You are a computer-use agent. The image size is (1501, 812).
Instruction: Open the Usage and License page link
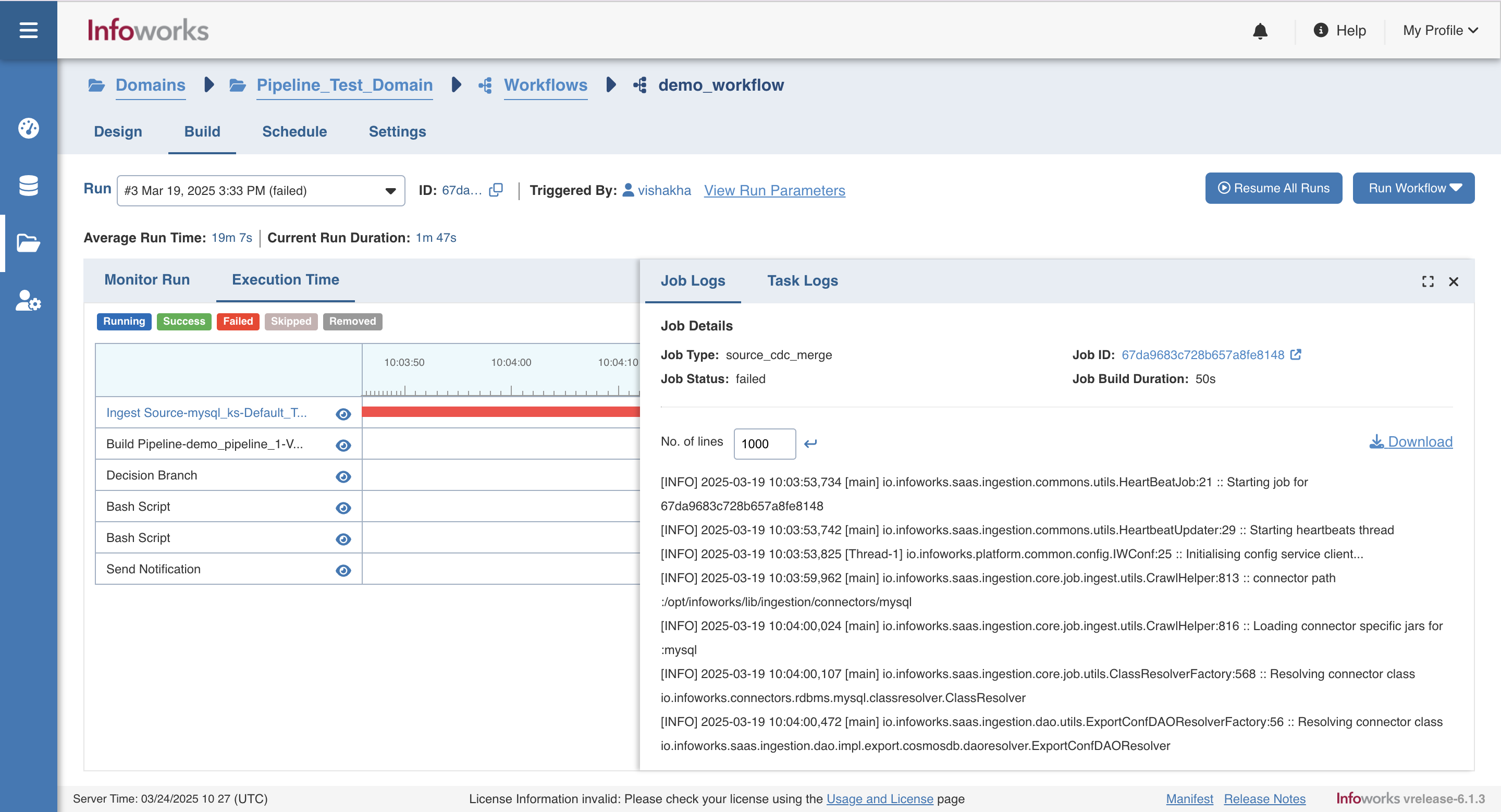[x=880, y=798]
